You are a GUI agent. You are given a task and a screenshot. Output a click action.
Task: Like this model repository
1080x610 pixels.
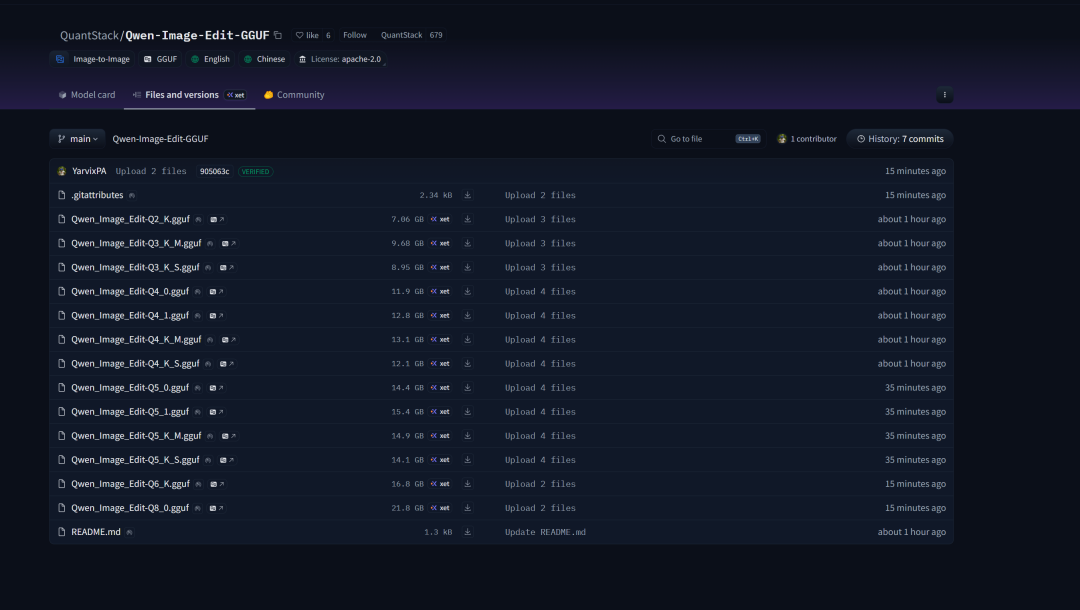[307, 35]
